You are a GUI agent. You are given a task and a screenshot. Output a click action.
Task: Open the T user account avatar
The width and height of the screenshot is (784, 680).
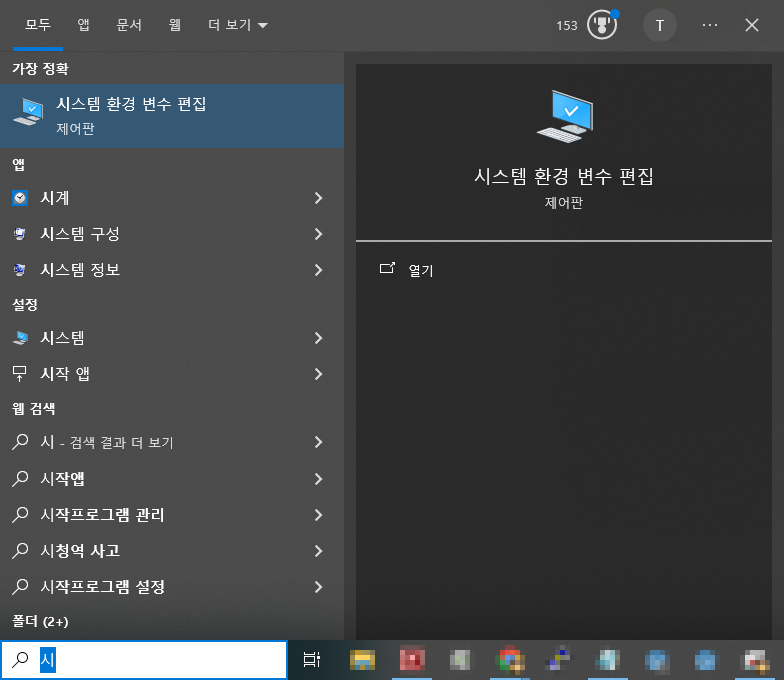click(x=660, y=25)
